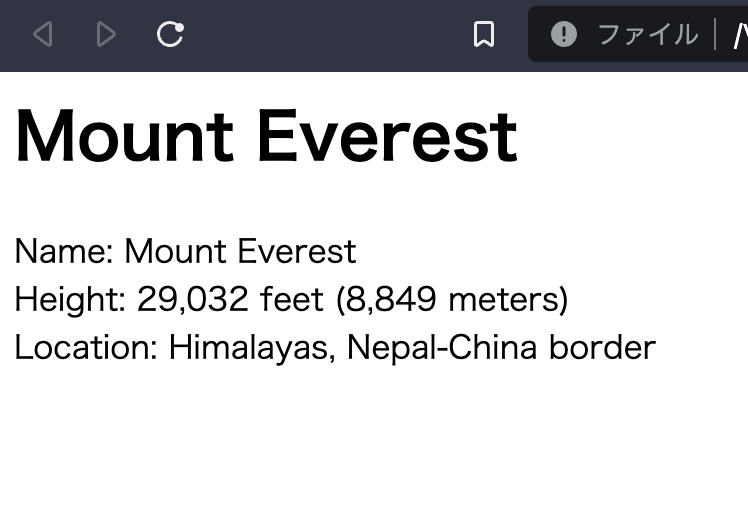Click the Nepal-China border text
Screen dimensions: 748x516
coord(501,348)
